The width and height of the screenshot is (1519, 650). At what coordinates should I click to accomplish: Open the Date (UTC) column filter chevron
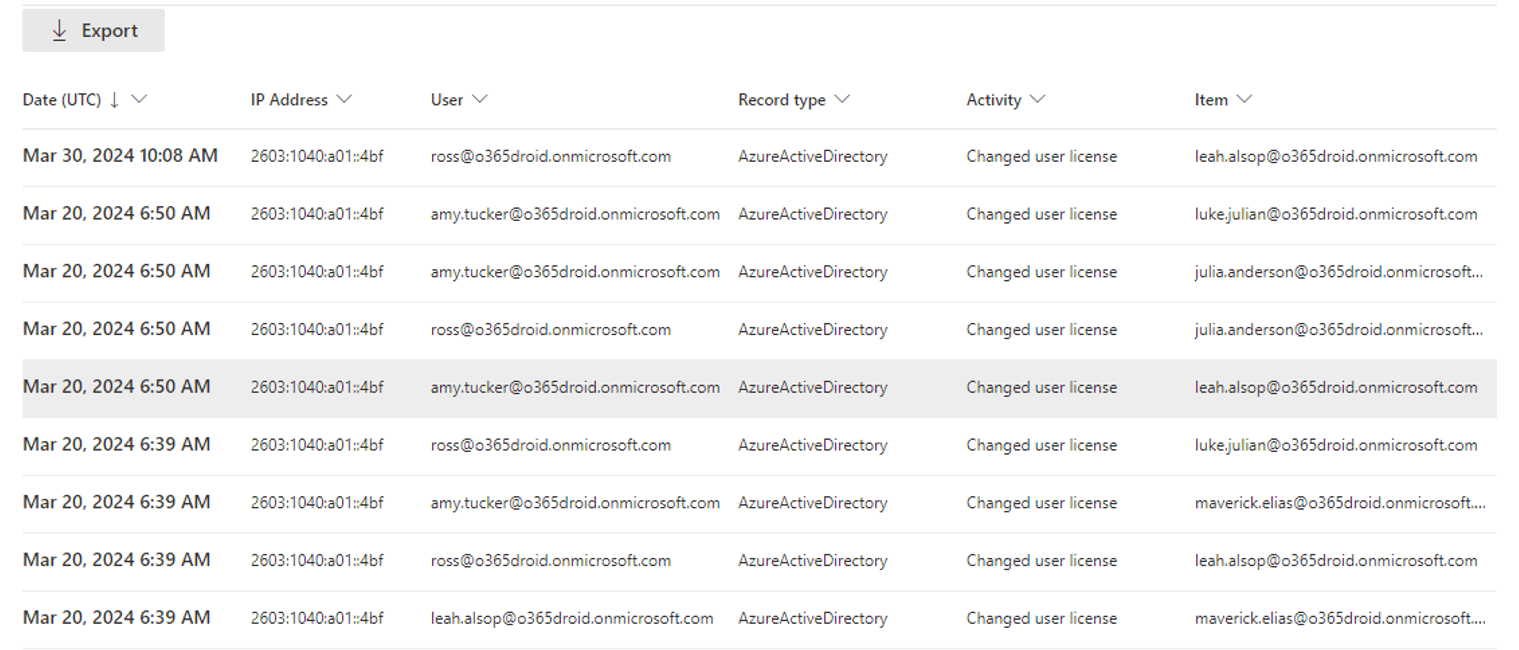click(x=140, y=99)
